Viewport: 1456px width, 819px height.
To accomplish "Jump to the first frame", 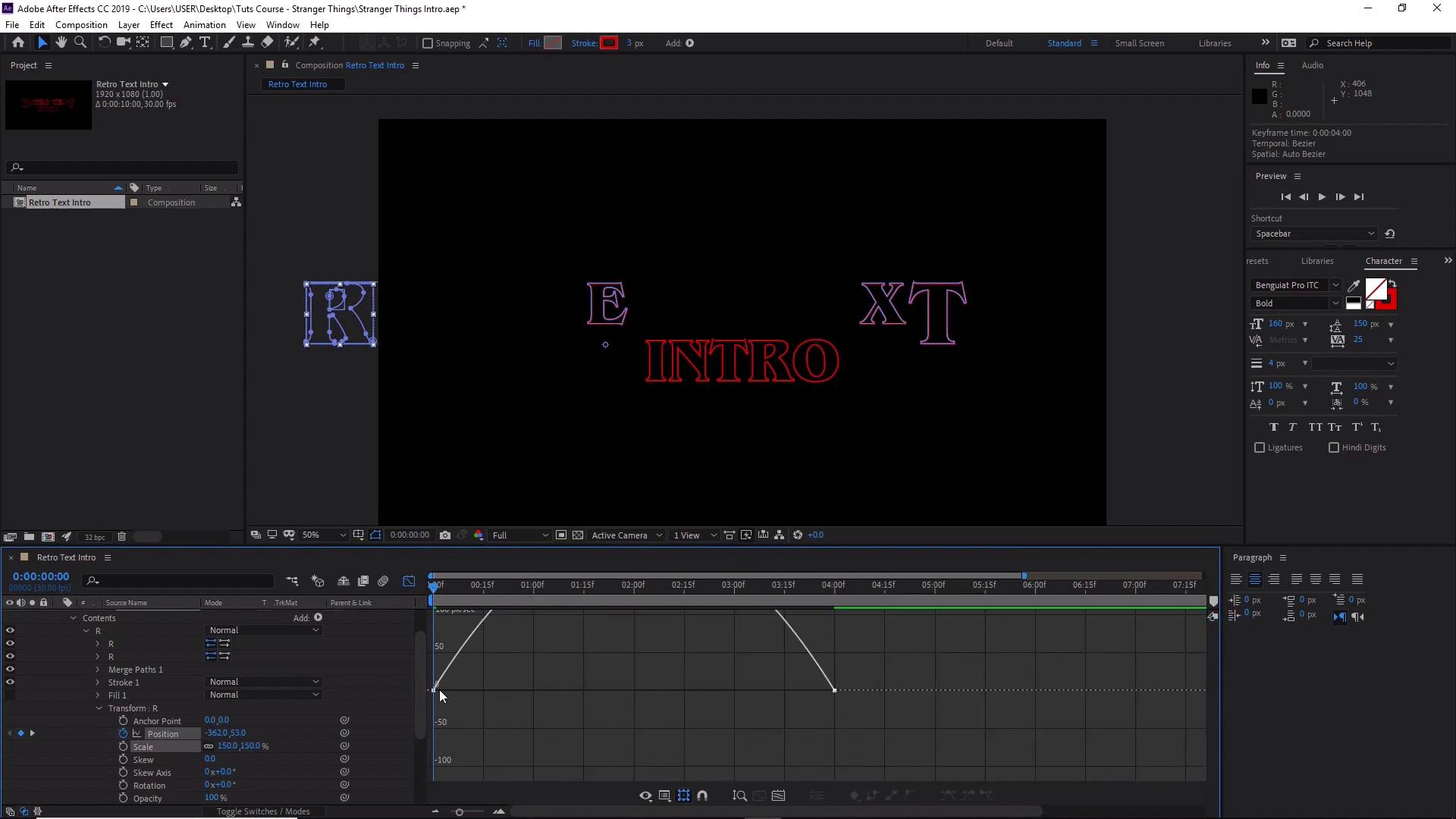I will 1285,197.
